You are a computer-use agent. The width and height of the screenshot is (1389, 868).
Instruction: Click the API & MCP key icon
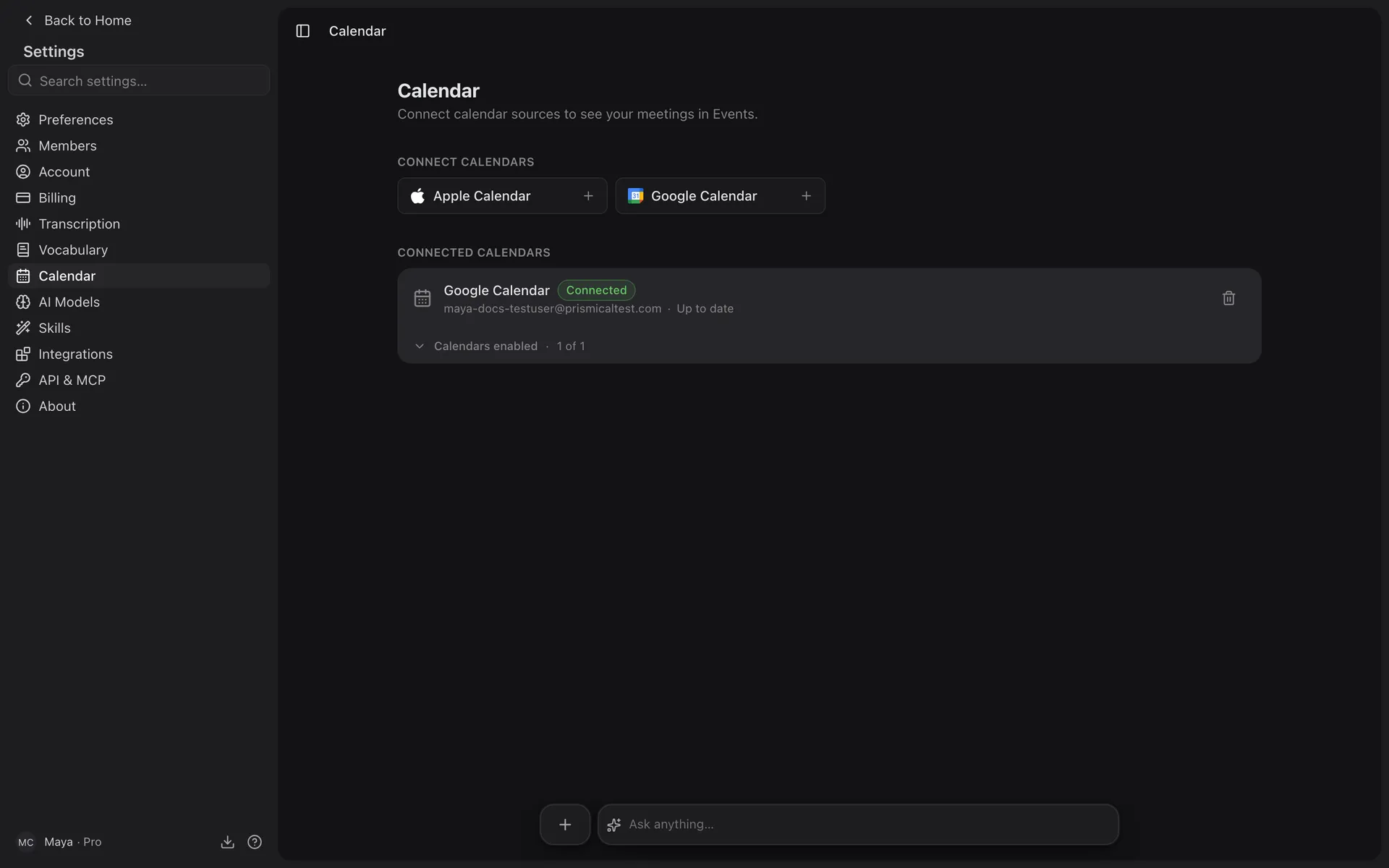point(23,380)
